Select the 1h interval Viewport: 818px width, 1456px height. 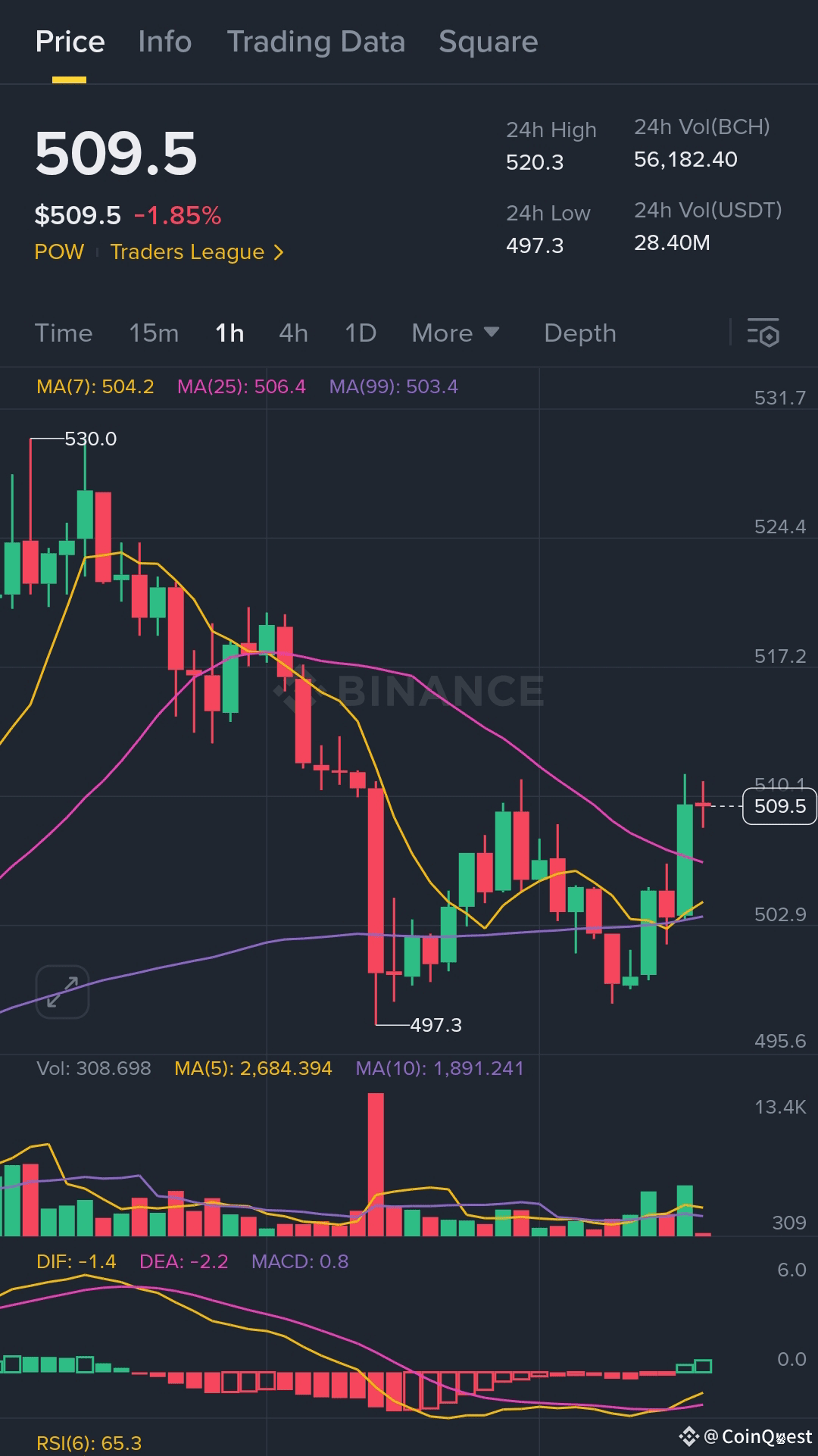pyautogui.click(x=229, y=333)
